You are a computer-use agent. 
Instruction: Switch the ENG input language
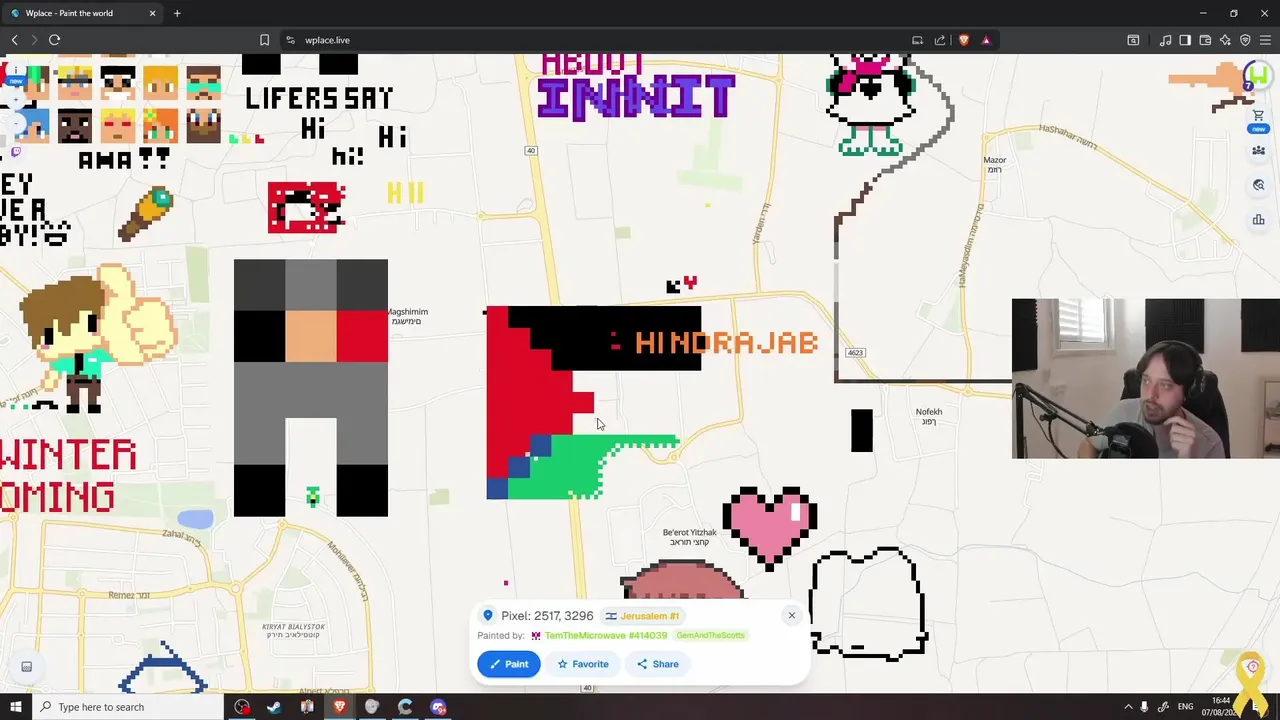[1186, 707]
